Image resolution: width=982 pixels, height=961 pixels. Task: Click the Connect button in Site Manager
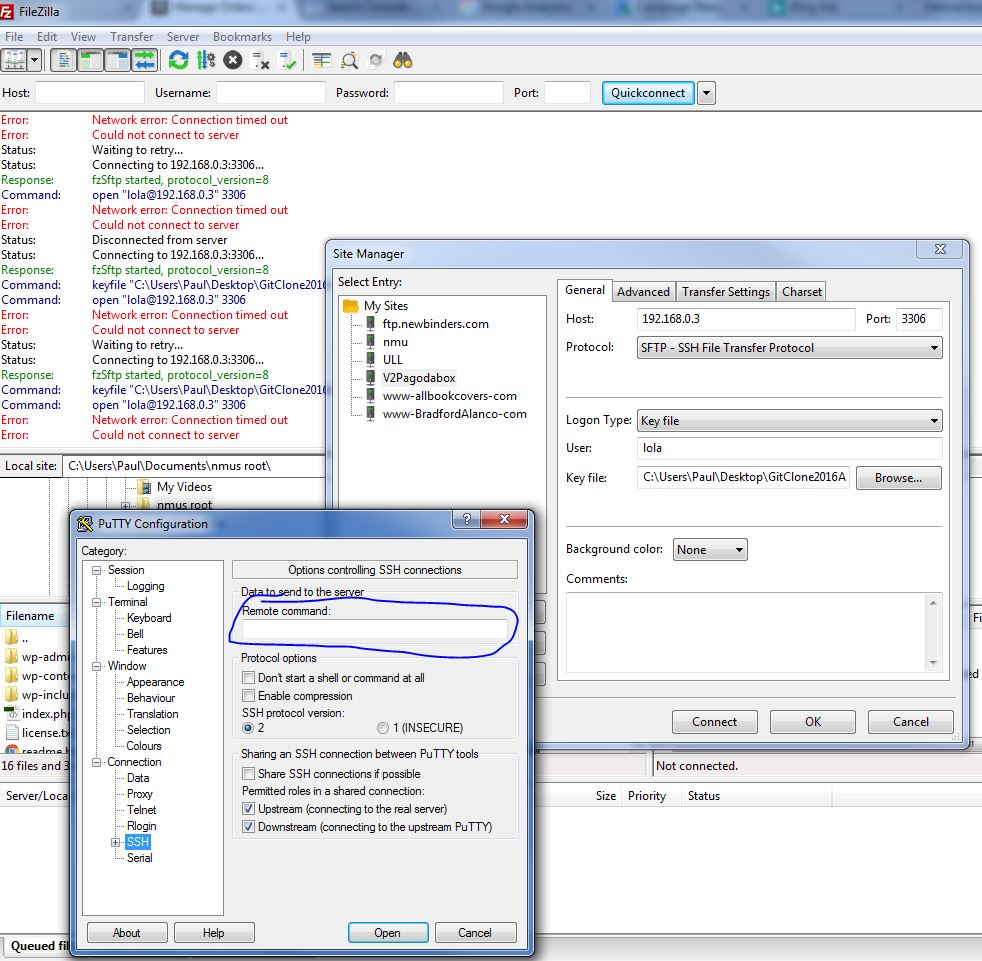[715, 722]
